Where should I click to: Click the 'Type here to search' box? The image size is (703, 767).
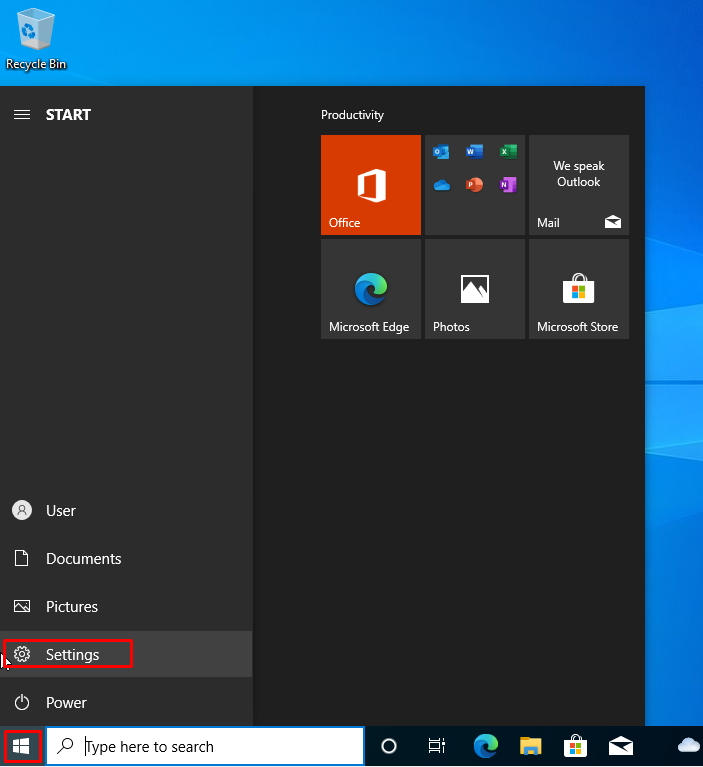220,746
